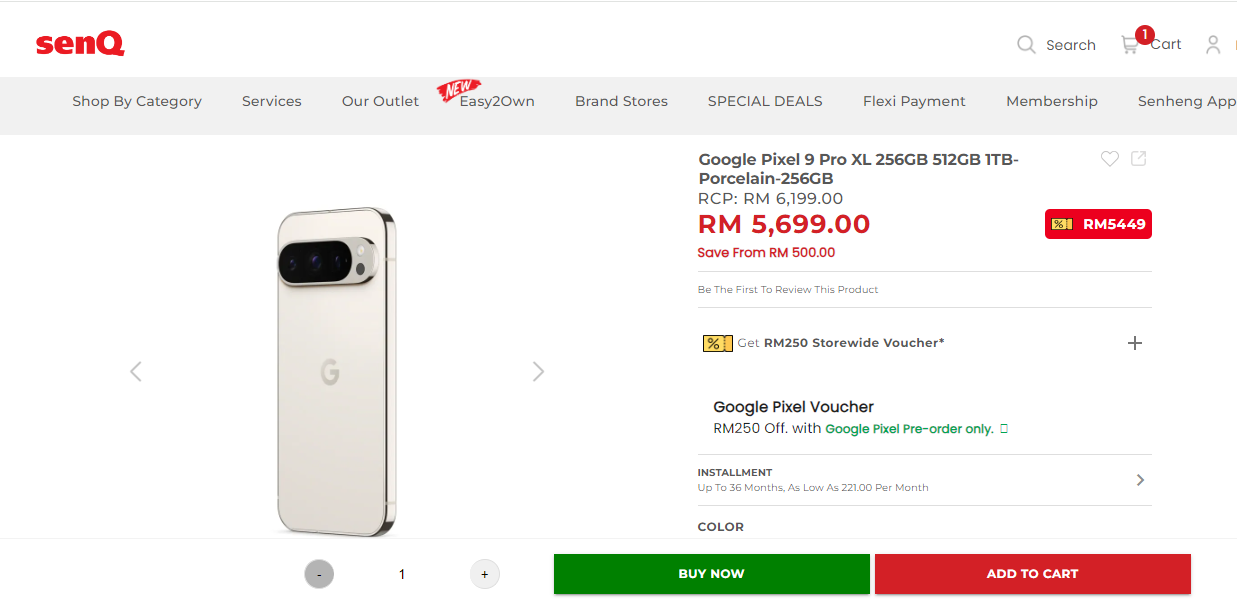The height and width of the screenshot is (599, 1237).
Task: Open installment details chevron
Action: 1140,480
